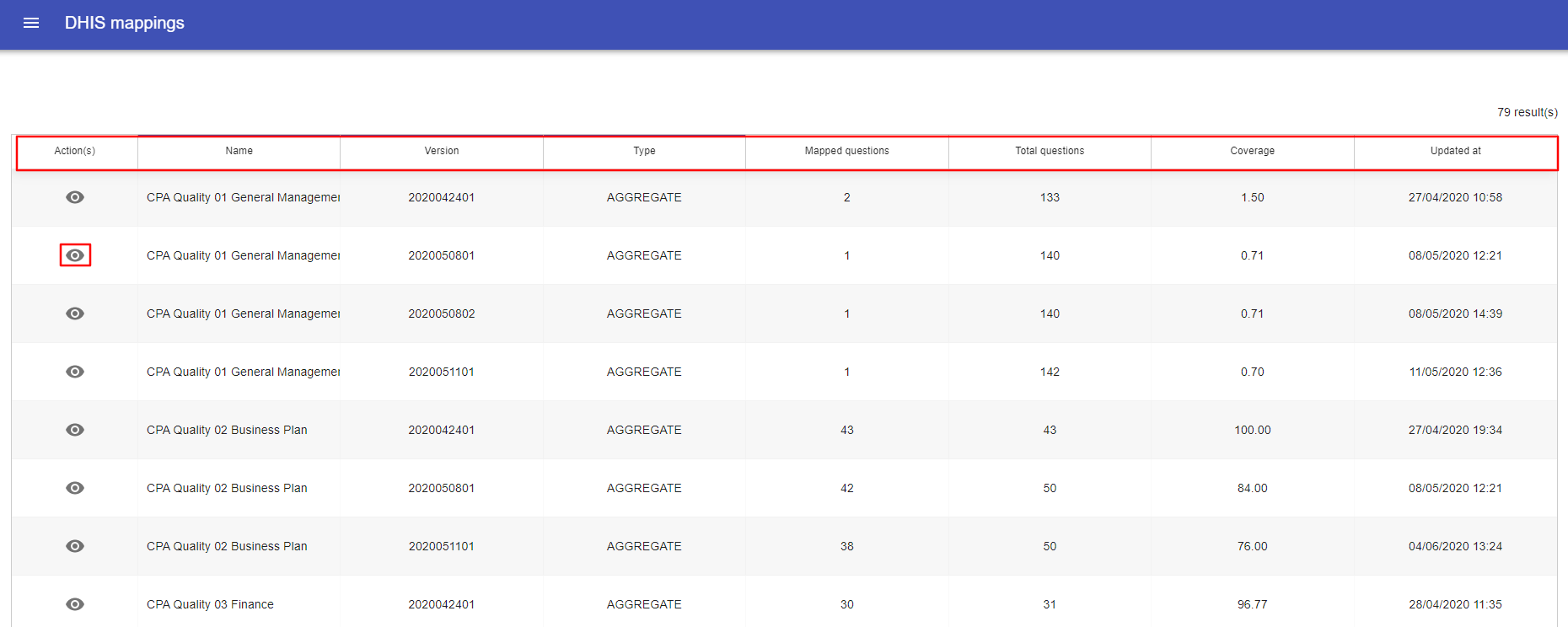Image resolution: width=1568 pixels, height=627 pixels.
Task: Sort by the Version column header
Action: point(442,151)
